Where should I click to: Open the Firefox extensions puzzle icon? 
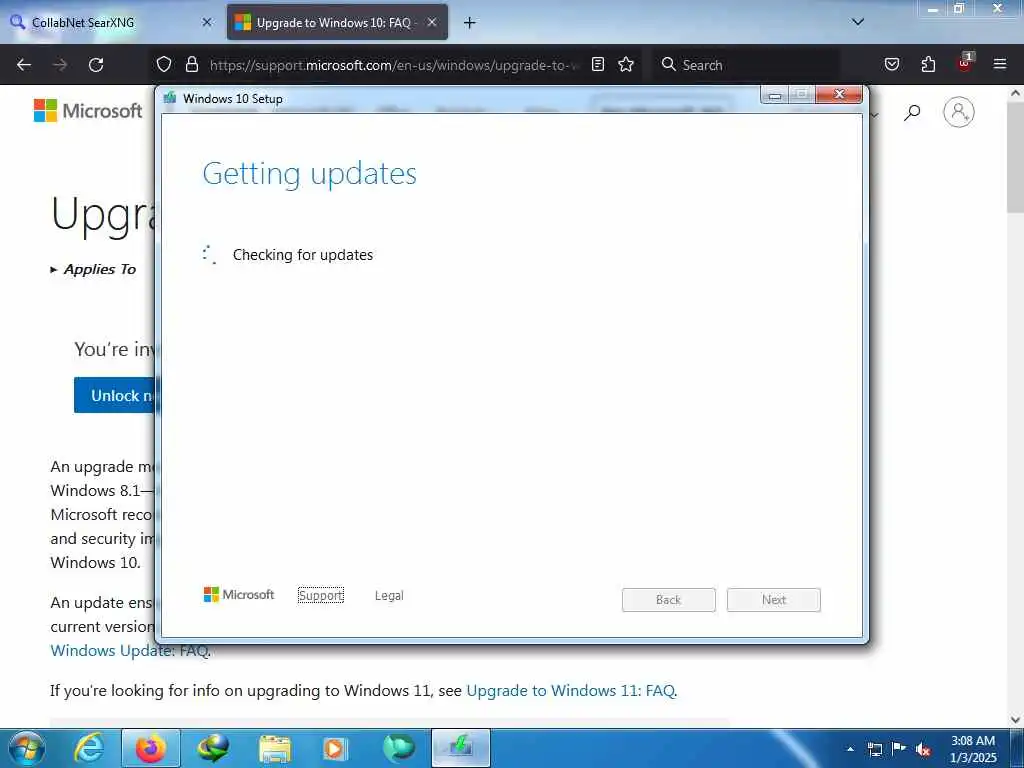(928, 64)
